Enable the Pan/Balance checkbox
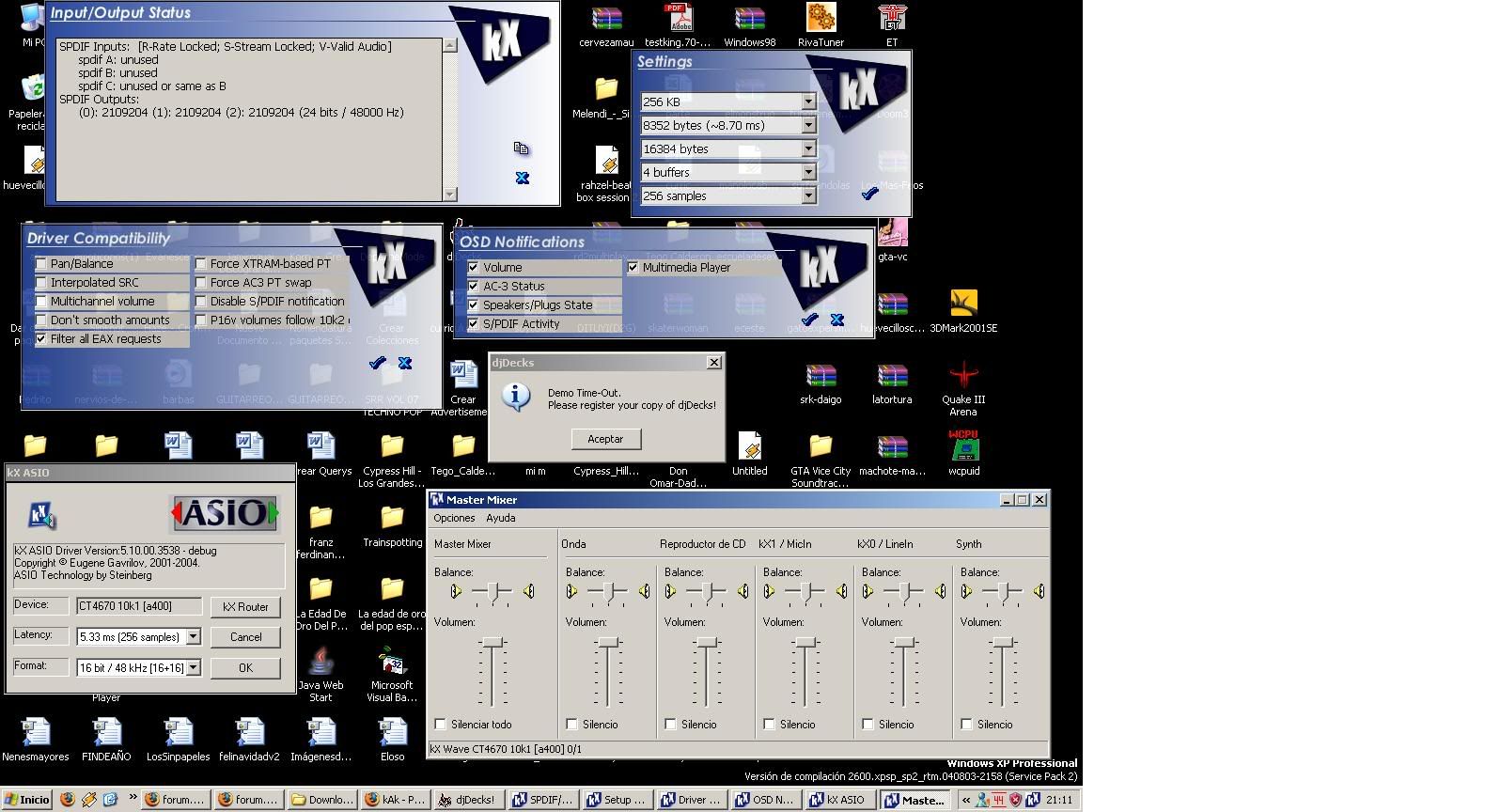 [x=41, y=264]
